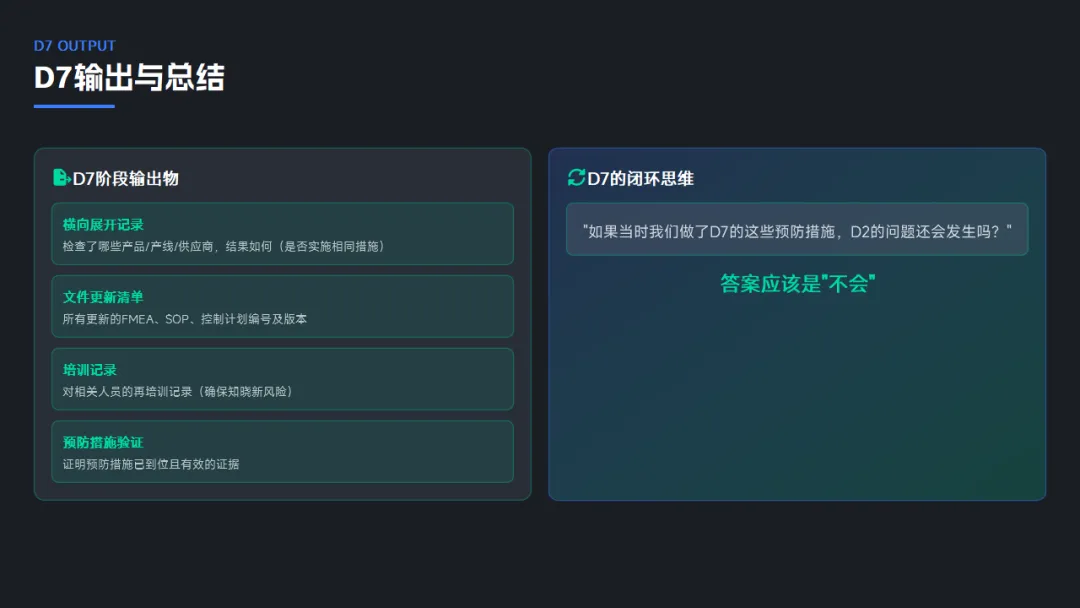Image resolution: width=1080 pixels, height=608 pixels.
Task: Click the quote box about D2的问题
Action: (x=797, y=230)
